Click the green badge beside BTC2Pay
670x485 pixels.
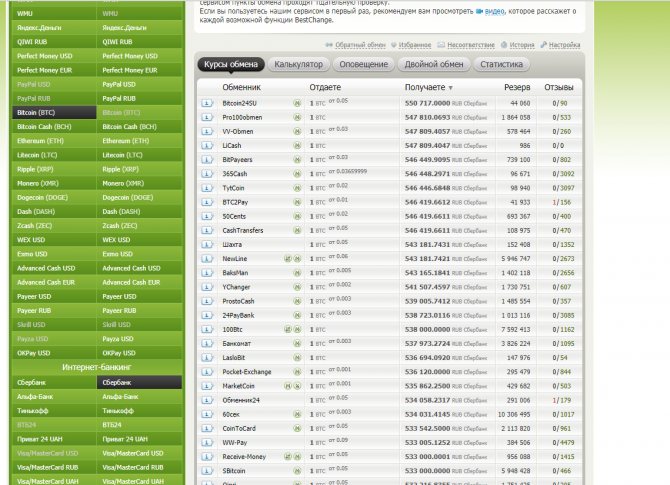[x=296, y=201]
